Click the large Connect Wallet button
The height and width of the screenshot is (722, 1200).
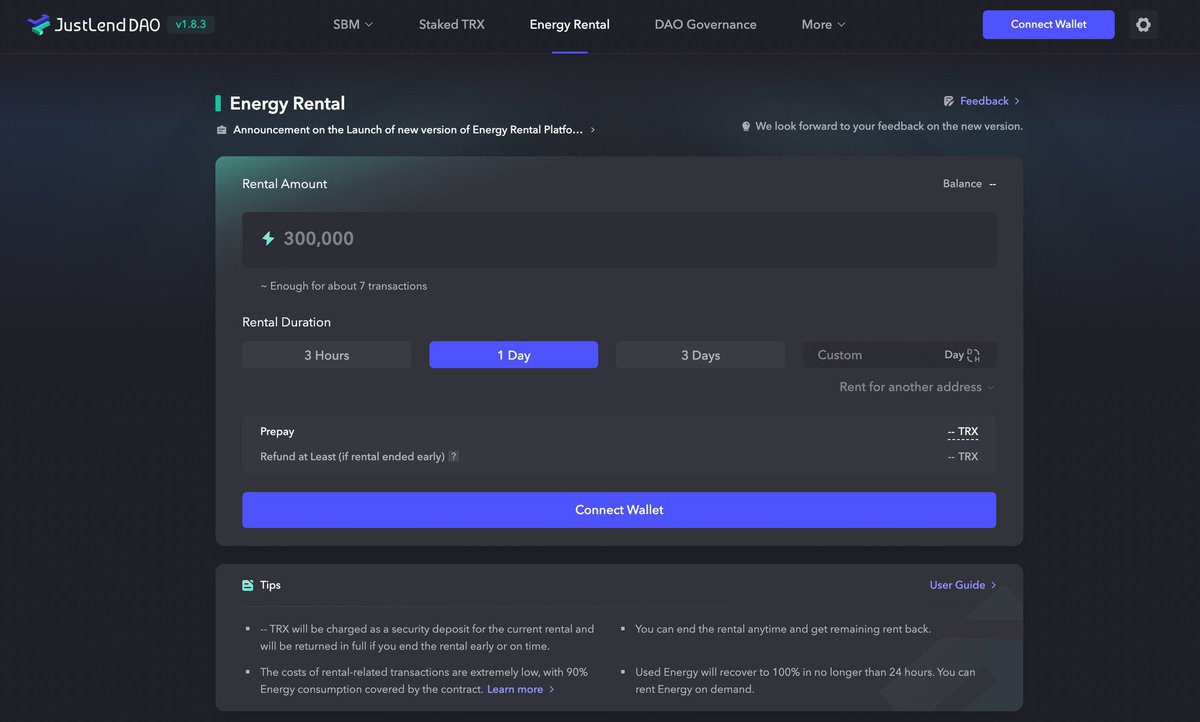point(618,510)
